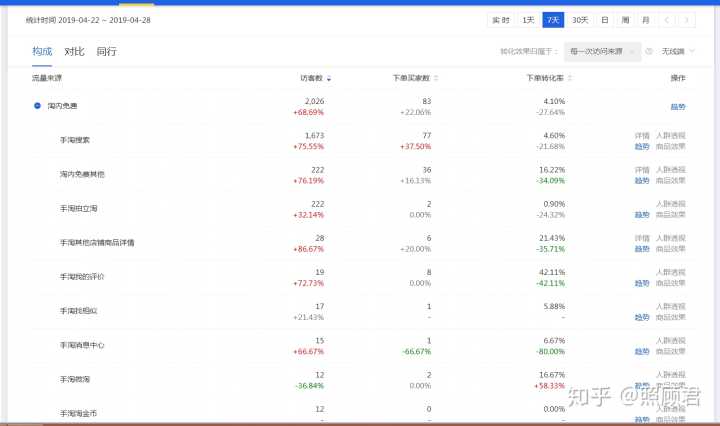Open 趋势 for 手淘消息中心 row

642,352
